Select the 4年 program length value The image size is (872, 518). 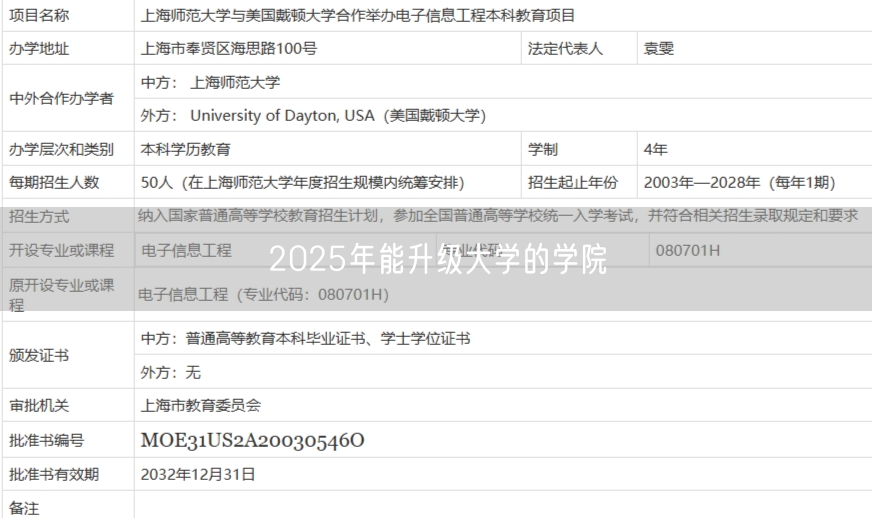(656, 150)
